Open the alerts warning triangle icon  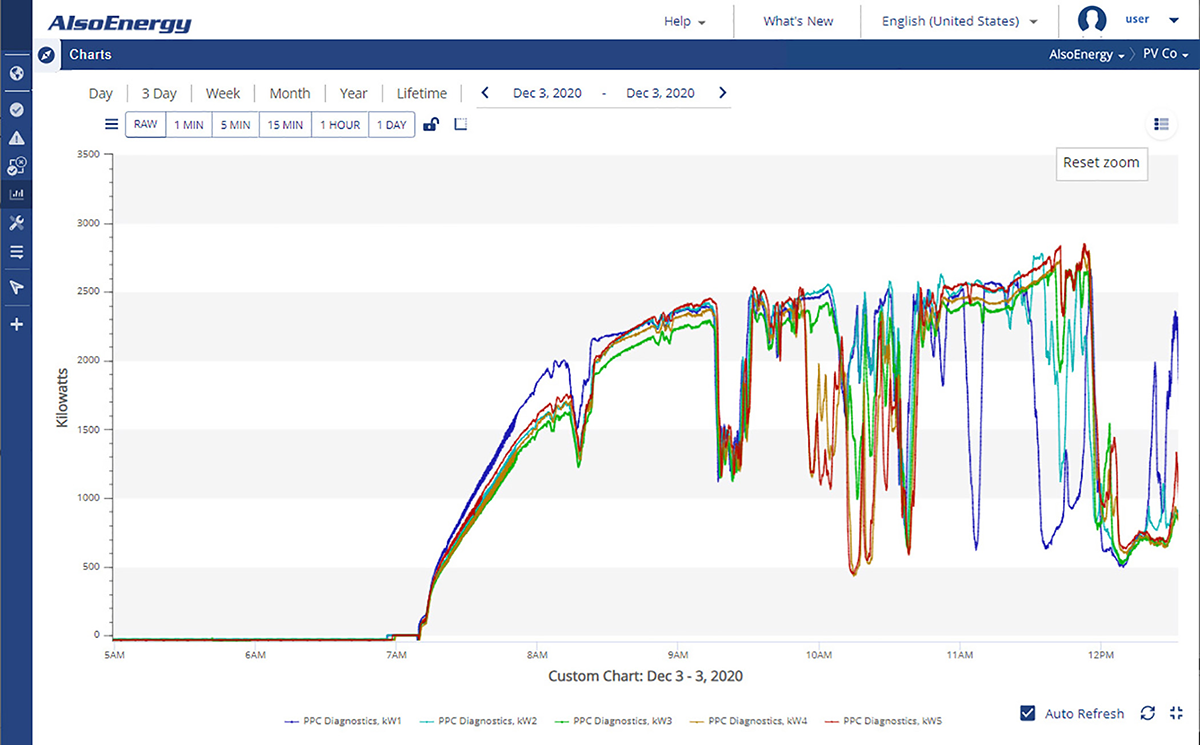coord(16,138)
